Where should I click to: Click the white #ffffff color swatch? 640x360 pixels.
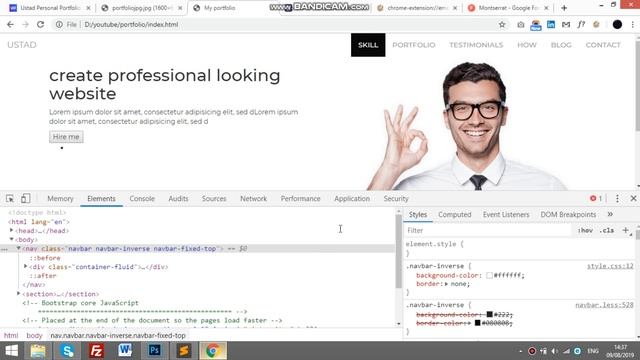pyautogui.click(x=489, y=276)
